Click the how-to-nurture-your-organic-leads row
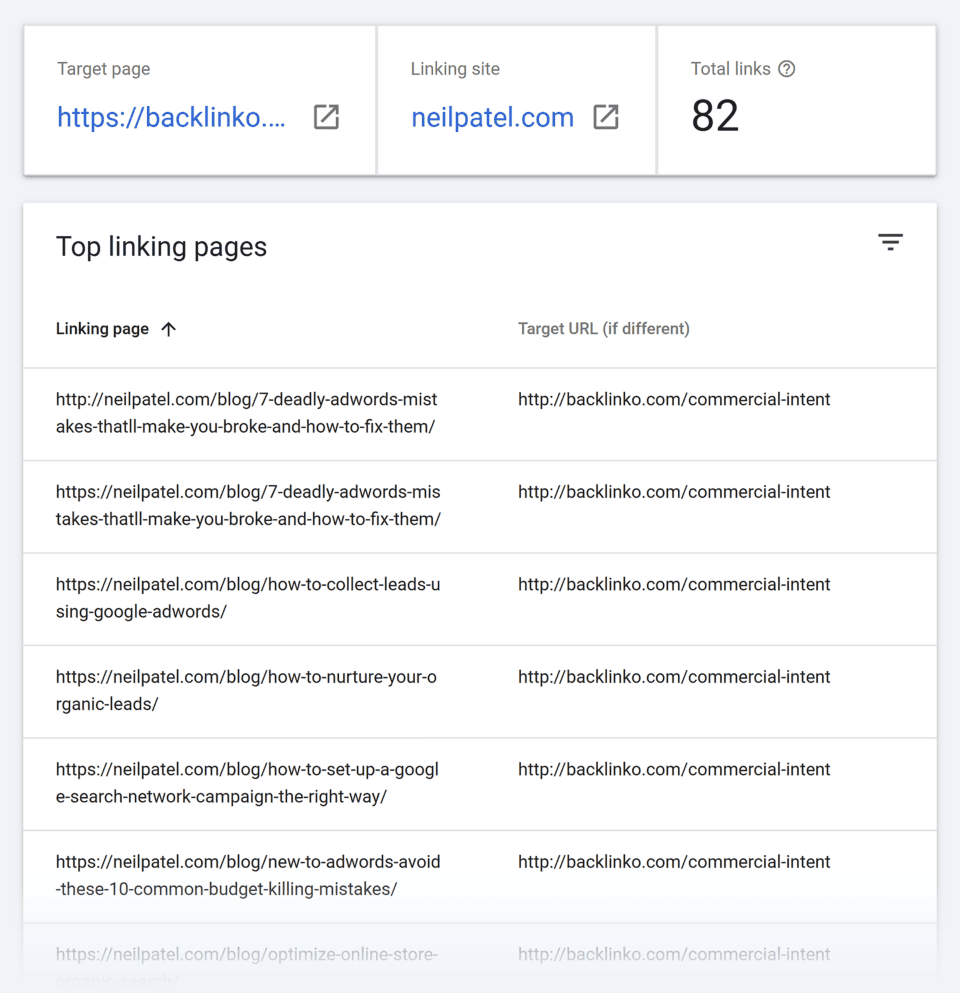The height and width of the screenshot is (993, 960). (x=246, y=690)
